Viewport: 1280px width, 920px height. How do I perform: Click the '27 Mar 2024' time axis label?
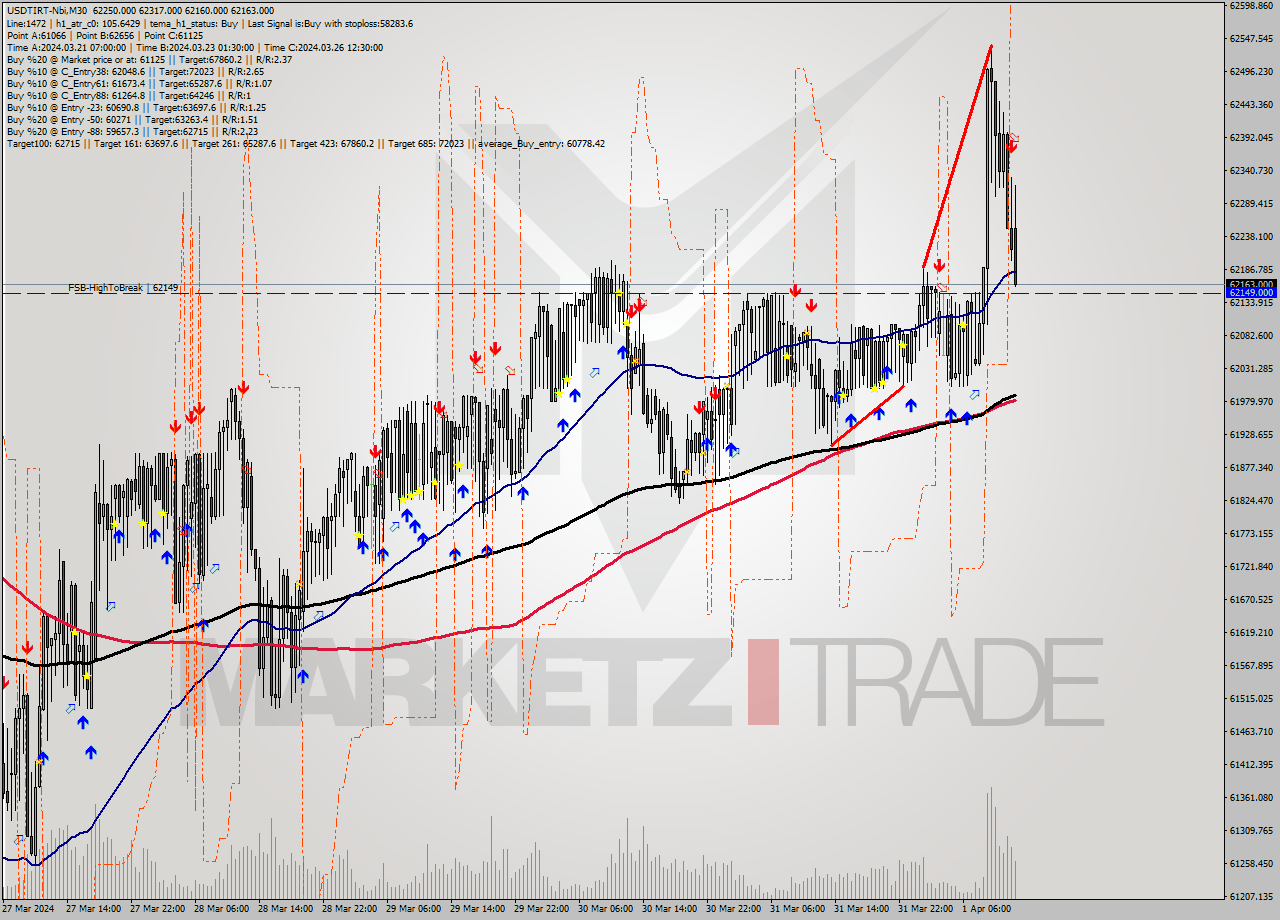[29, 909]
